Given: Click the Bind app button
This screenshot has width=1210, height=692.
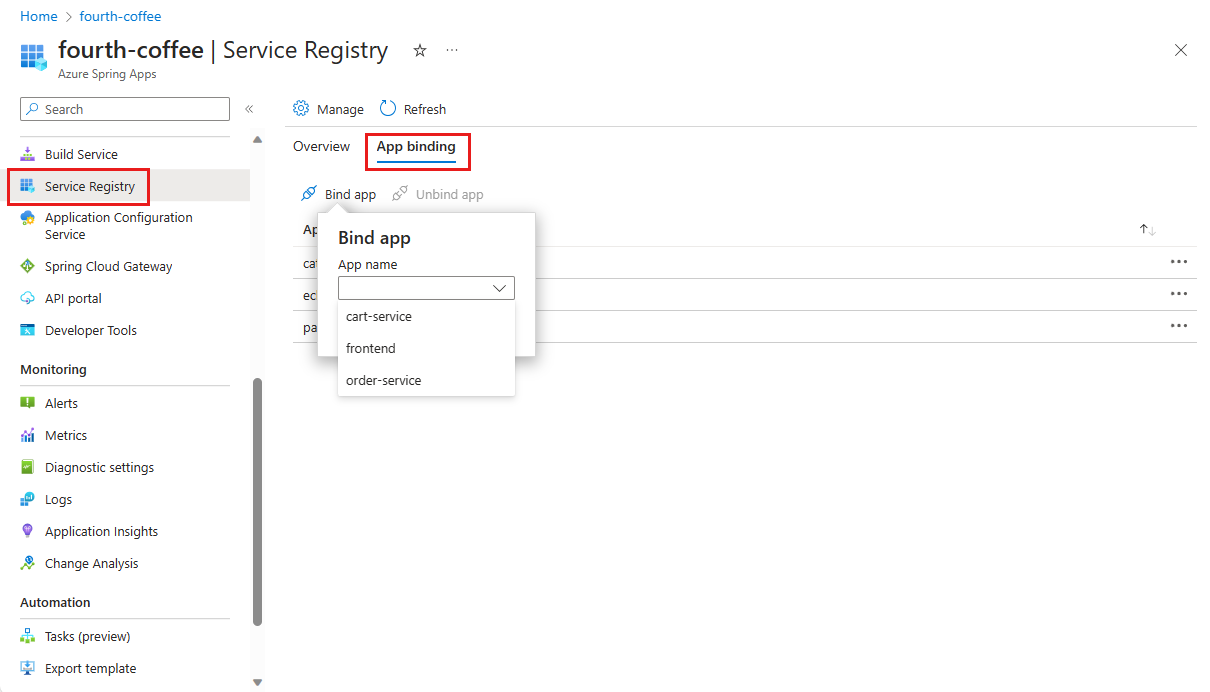Looking at the screenshot, I should (x=339, y=194).
